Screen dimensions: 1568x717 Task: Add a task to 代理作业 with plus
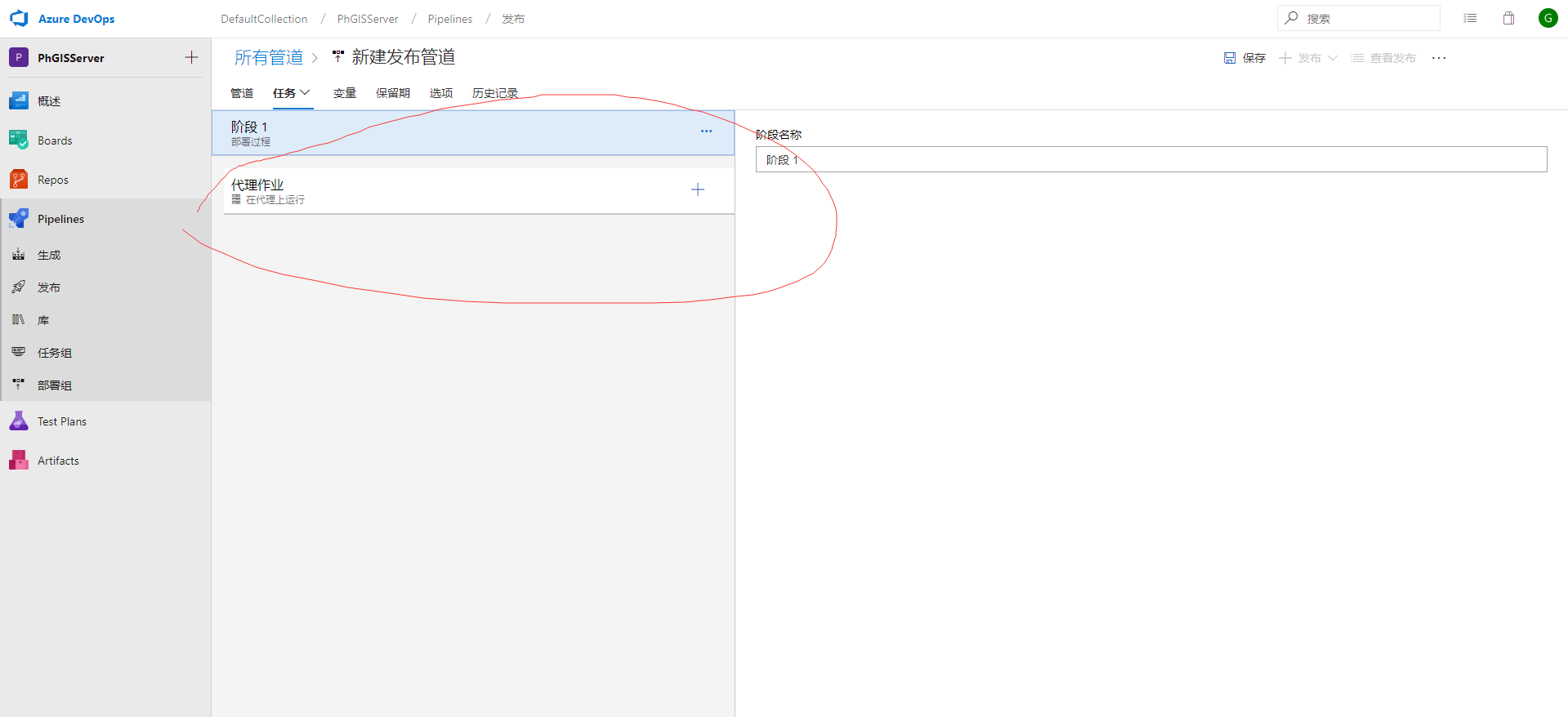click(x=698, y=189)
